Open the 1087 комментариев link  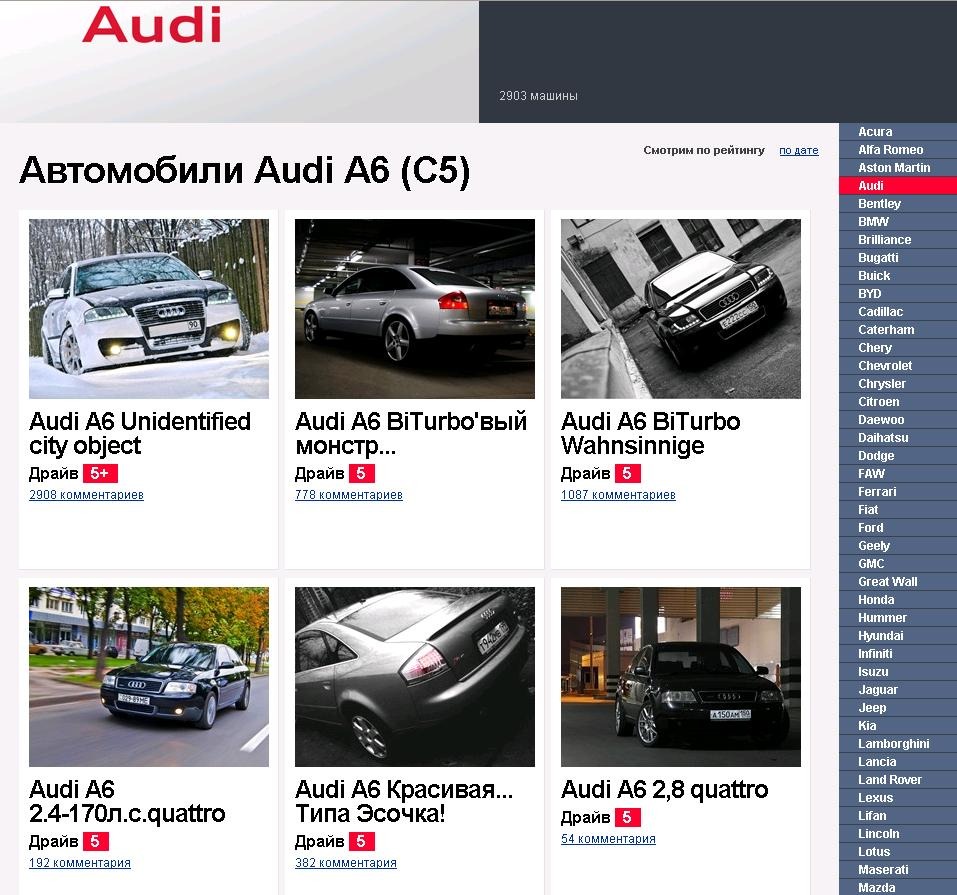(x=618, y=495)
